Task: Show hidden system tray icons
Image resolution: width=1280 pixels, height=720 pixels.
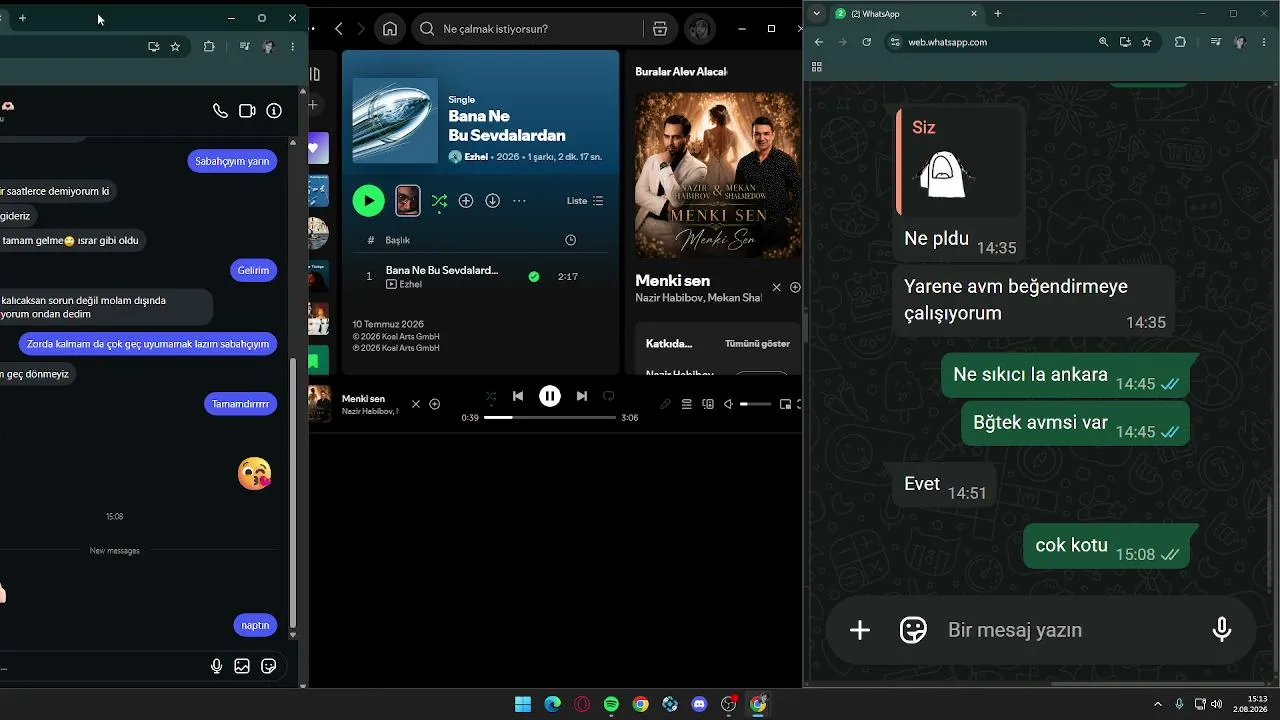Action: (1158, 704)
